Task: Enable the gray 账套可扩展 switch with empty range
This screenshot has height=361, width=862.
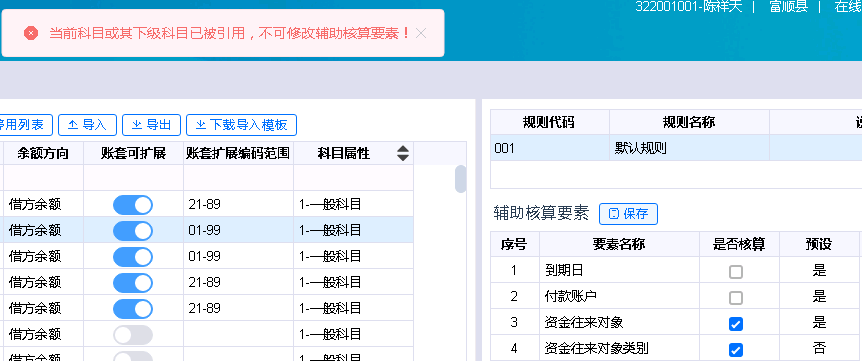Action: click(x=133, y=335)
